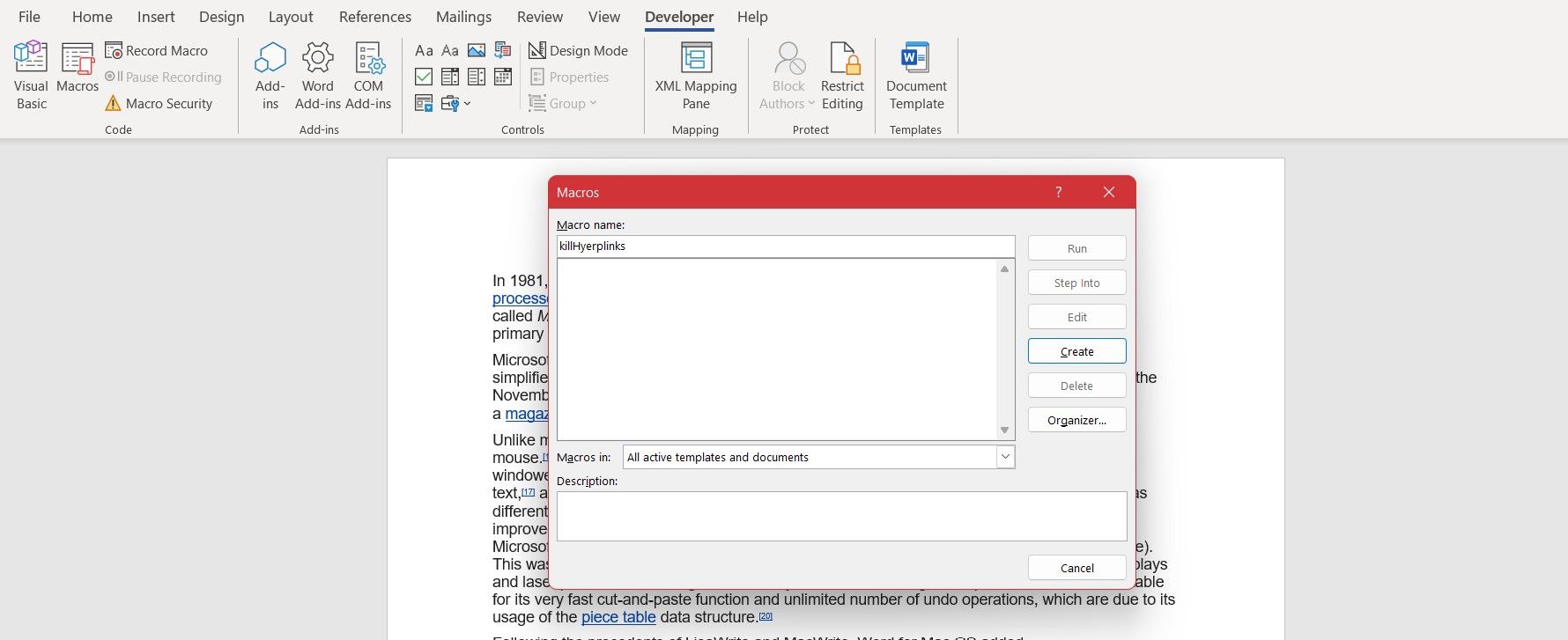Click inside the macro Description box
This screenshot has height=640, width=1568.
point(841,516)
